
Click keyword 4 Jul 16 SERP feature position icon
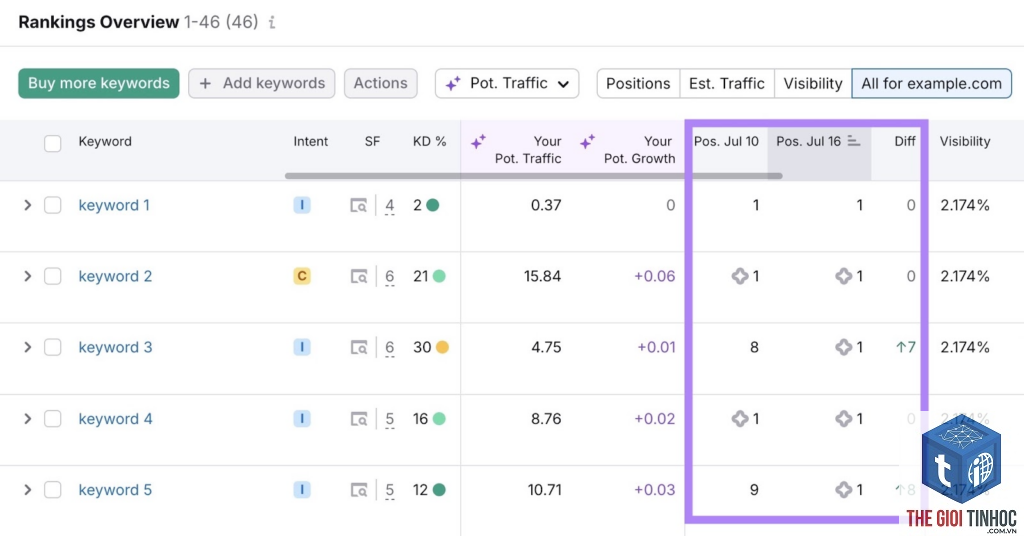(x=843, y=418)
